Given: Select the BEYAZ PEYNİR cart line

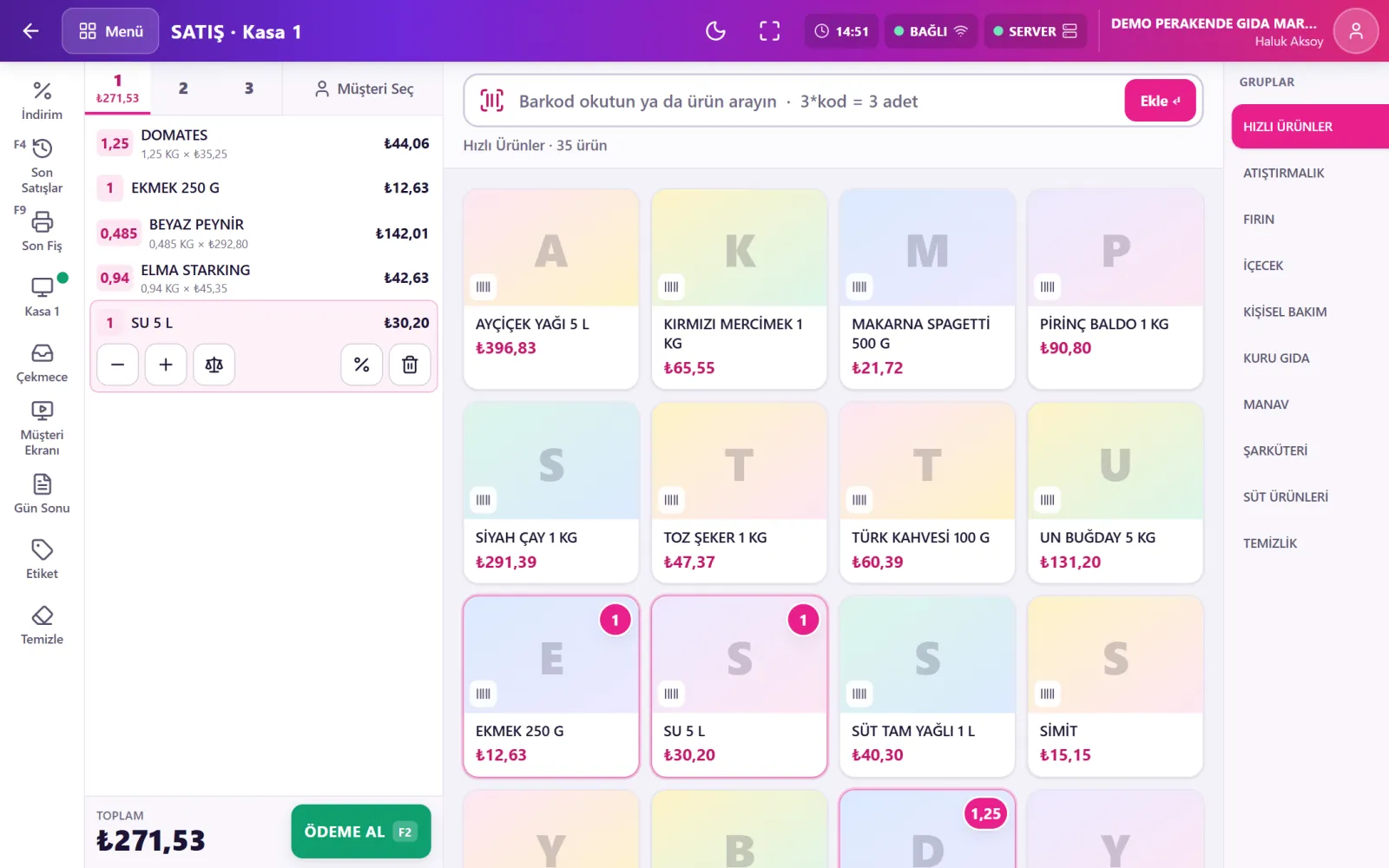Looking at the screenshot, I should (x=264, y=233).
